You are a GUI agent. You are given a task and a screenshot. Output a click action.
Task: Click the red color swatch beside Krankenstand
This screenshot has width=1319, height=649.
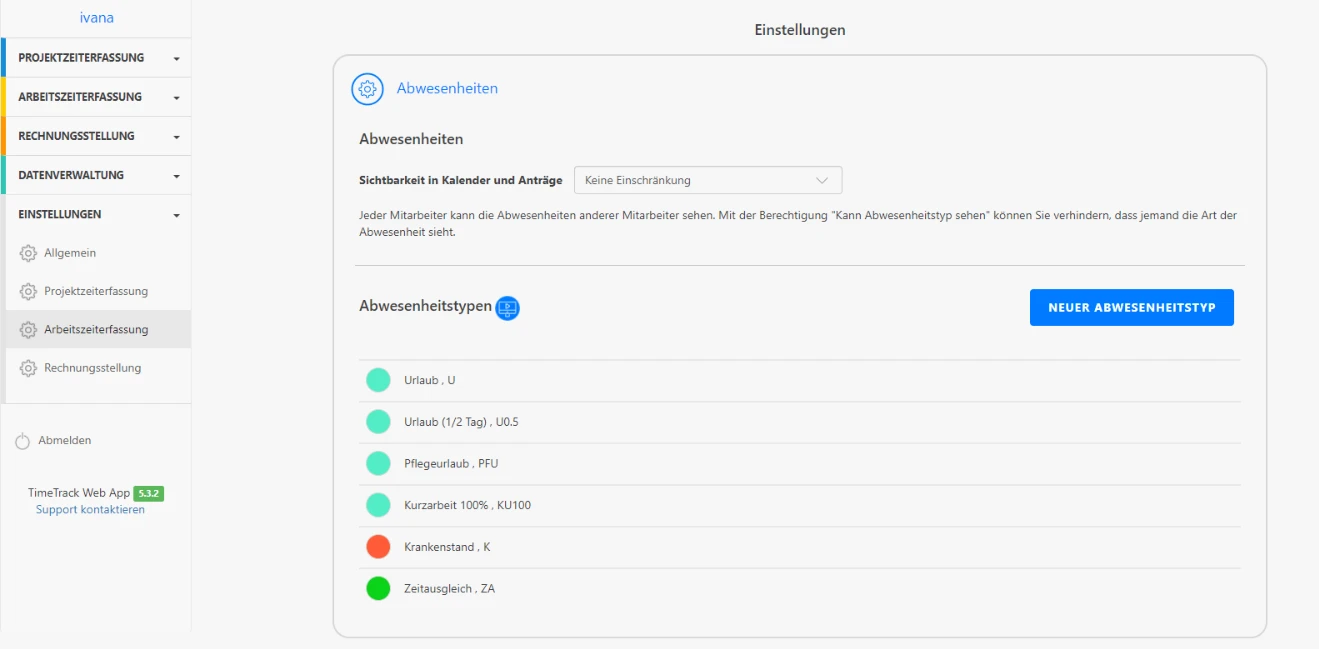click(x=378, y=546)
